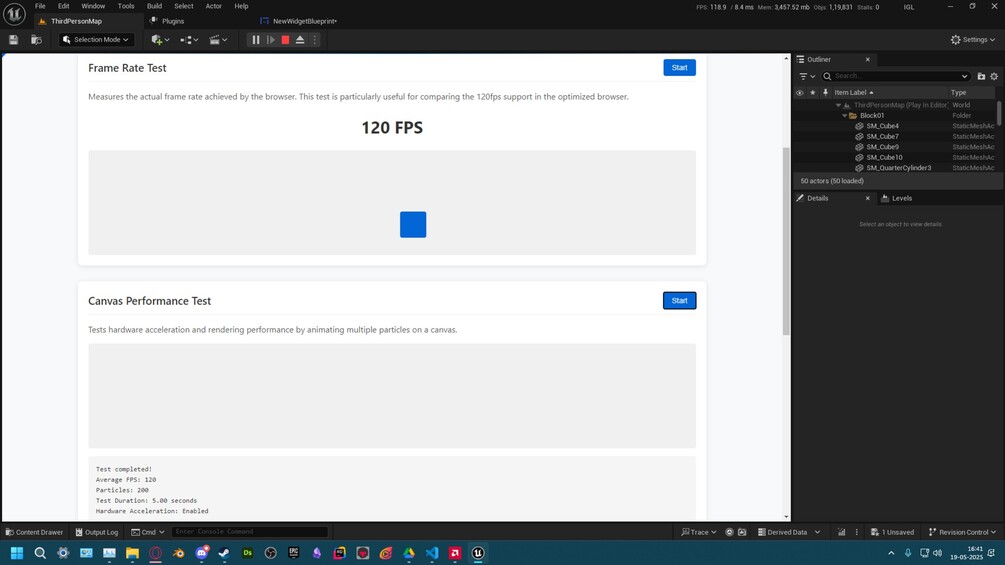Switch to the Details panel tab
This screenshot has width=1005, height=565.
click(x=817, y=199)
